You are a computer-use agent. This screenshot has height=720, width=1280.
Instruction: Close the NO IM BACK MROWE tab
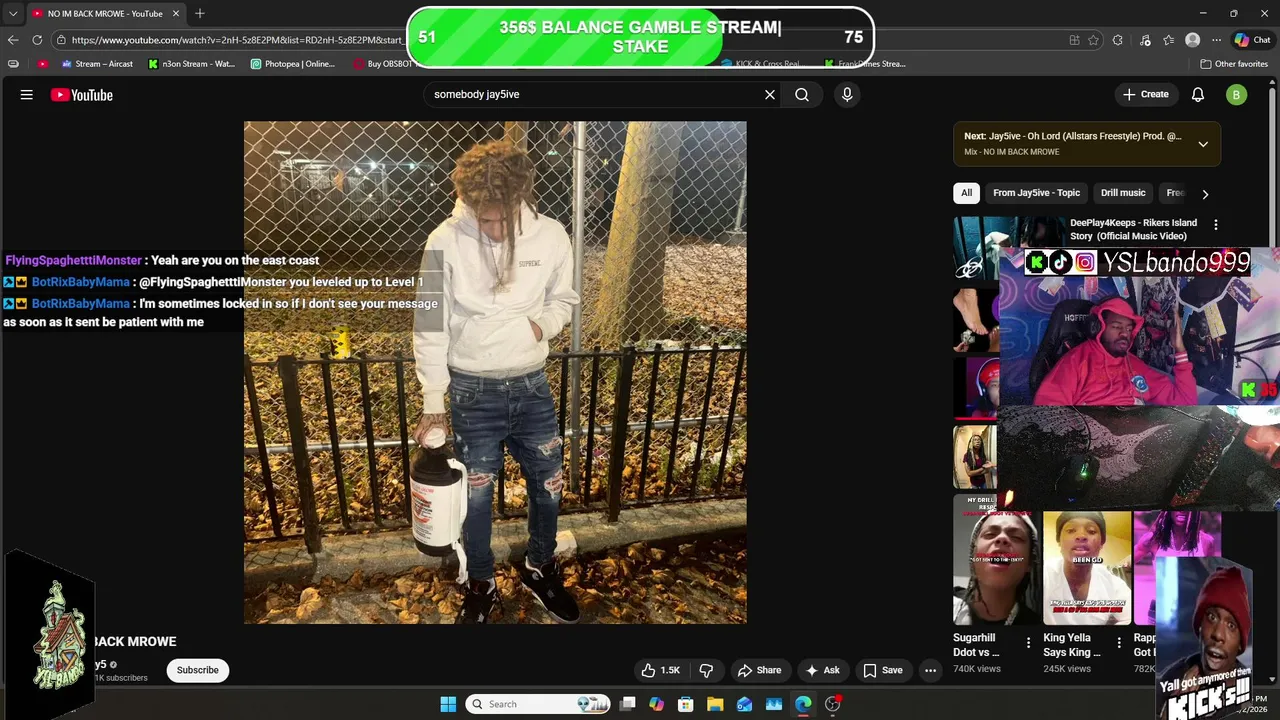pos(176,14)
